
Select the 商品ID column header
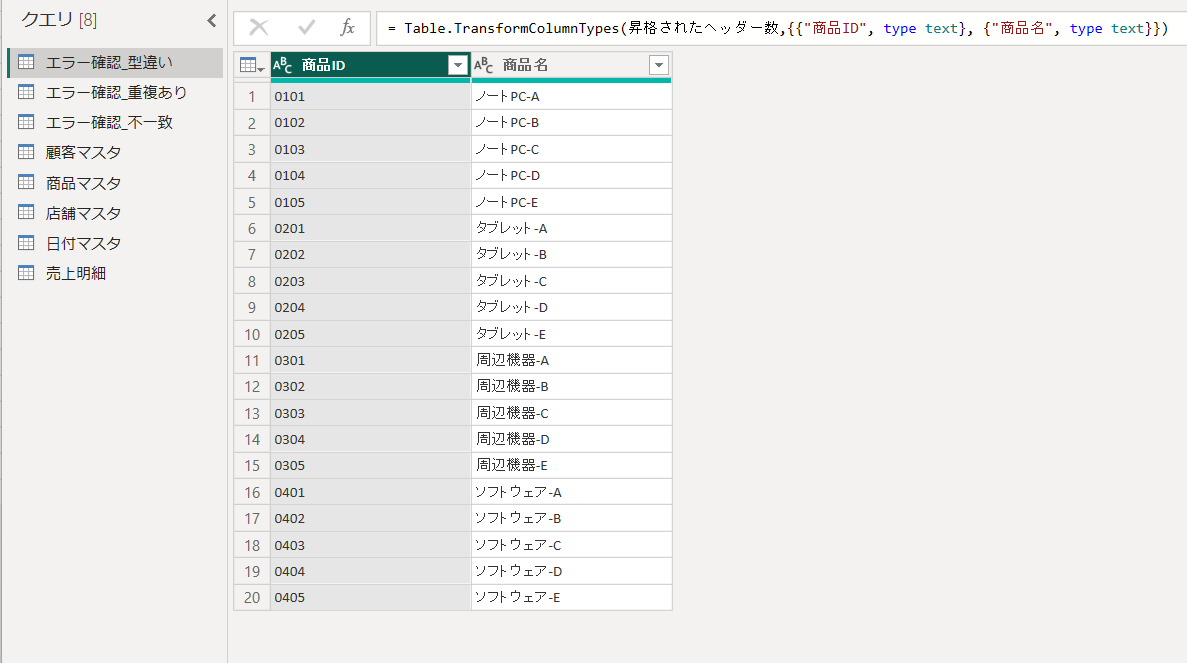click(370, 66)
